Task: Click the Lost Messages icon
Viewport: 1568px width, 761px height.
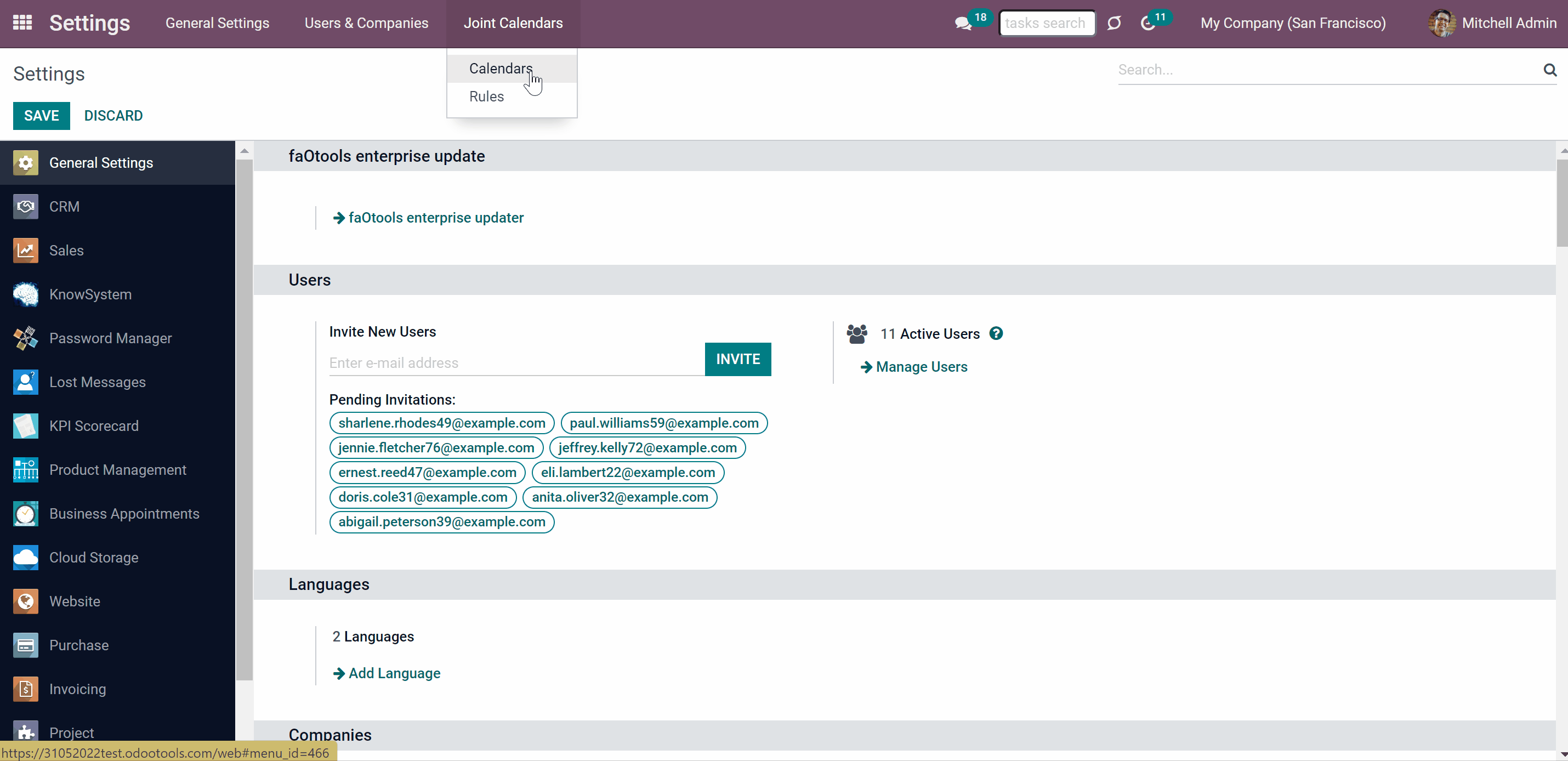Action: tap(26, 382)
